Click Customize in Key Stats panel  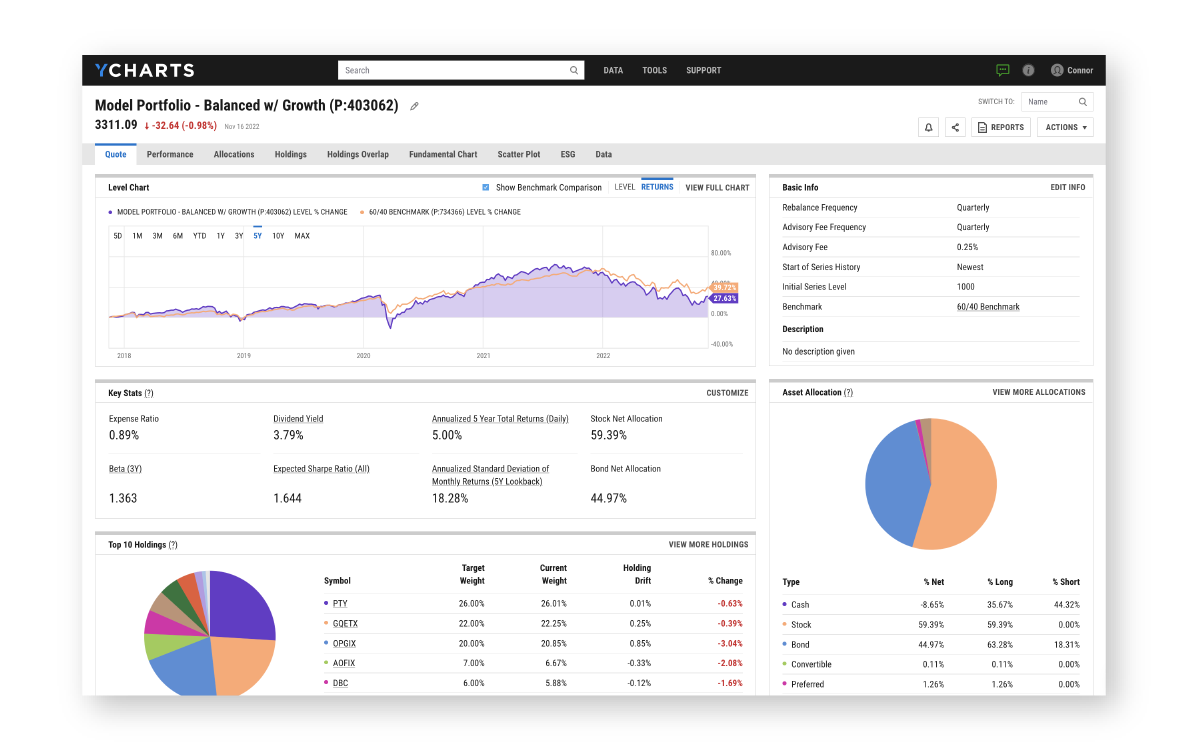click(x=727, y=393)
